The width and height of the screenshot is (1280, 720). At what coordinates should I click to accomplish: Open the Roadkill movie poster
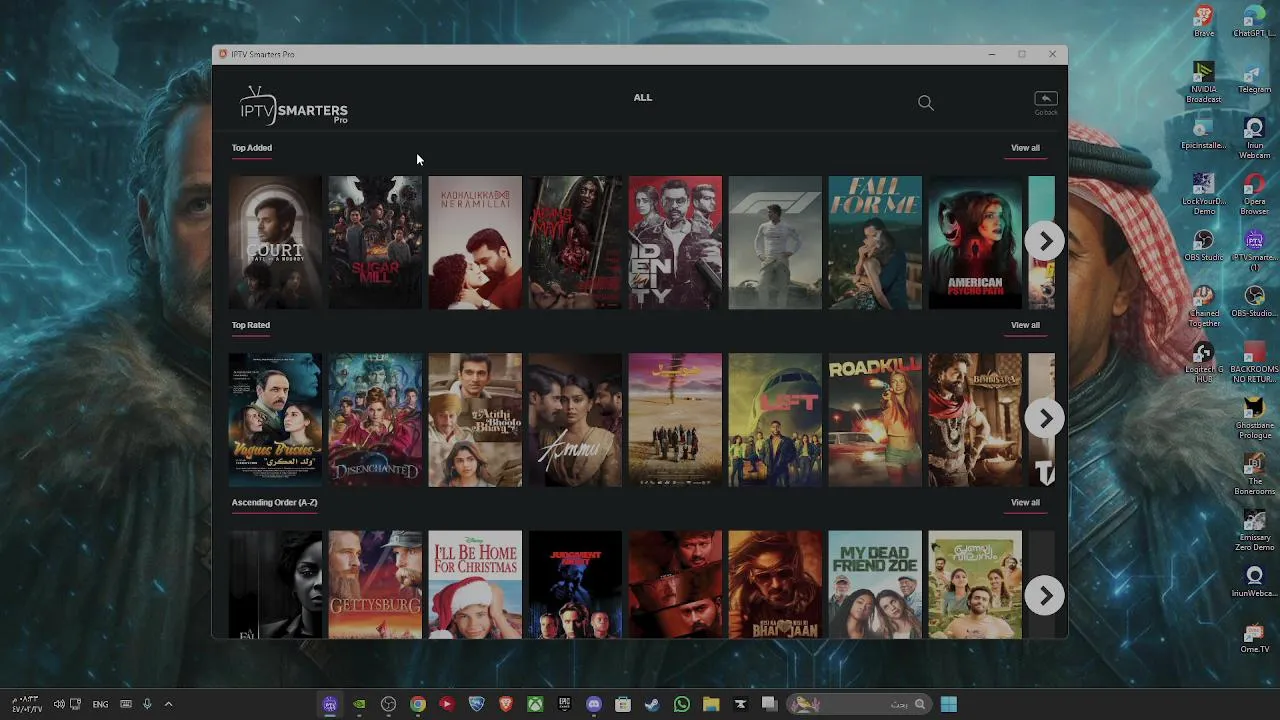click(x=875, y=420)
